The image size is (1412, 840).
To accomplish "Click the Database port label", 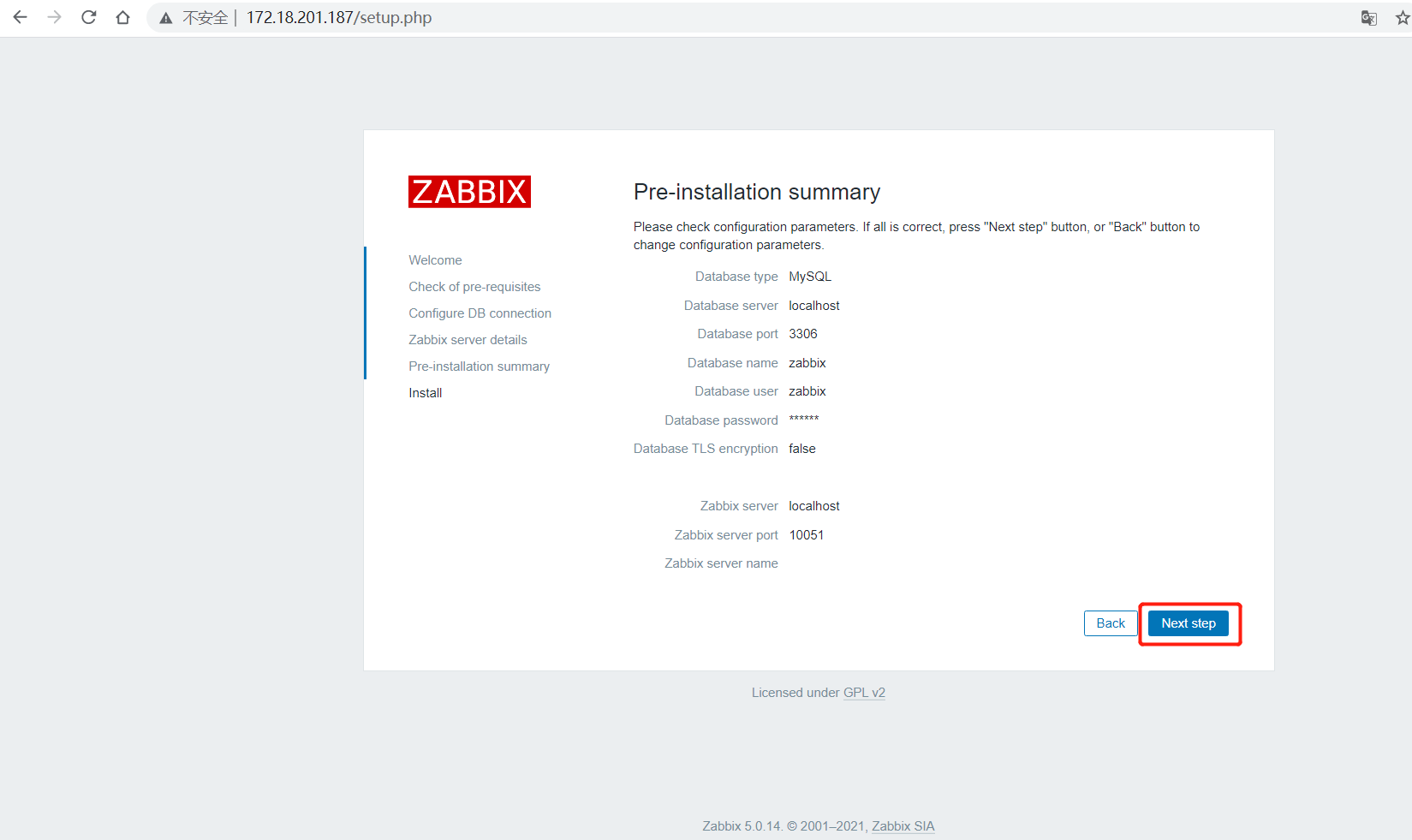I will [737, 334].
